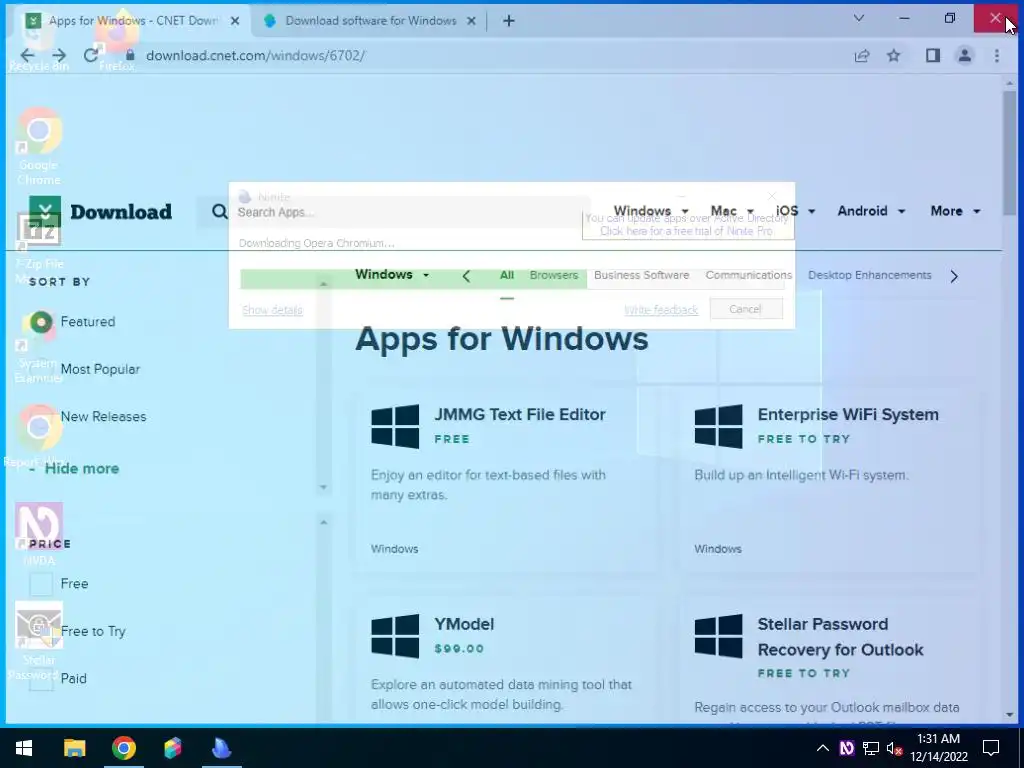This screenshot has width=1024, height=768.
Task: Expand the Windows menu in the top navigation
Action: point(651,211)
